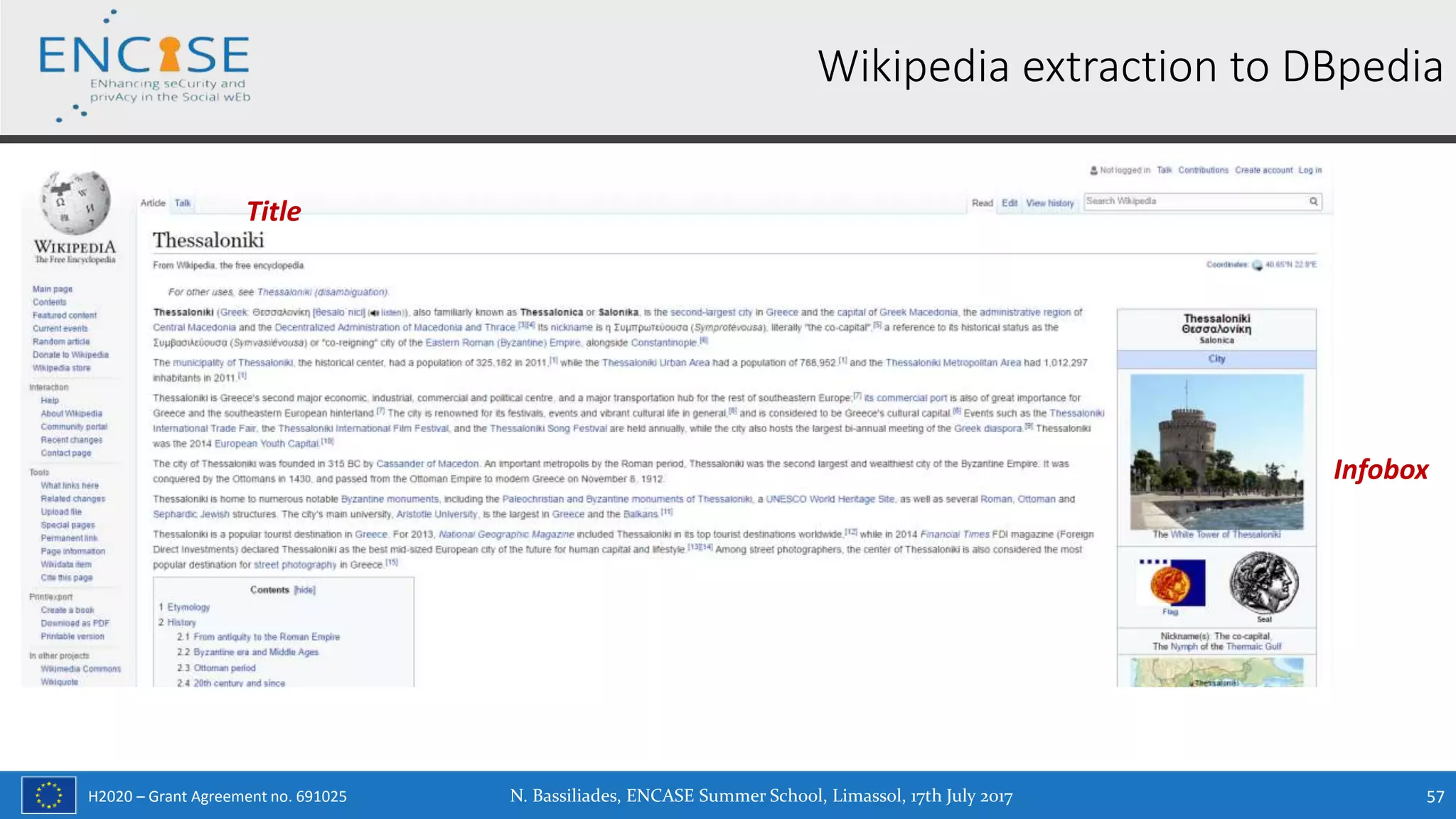Open the View history tab
The height and width of the screenshot is (819, 1456).
[1049, 203]
